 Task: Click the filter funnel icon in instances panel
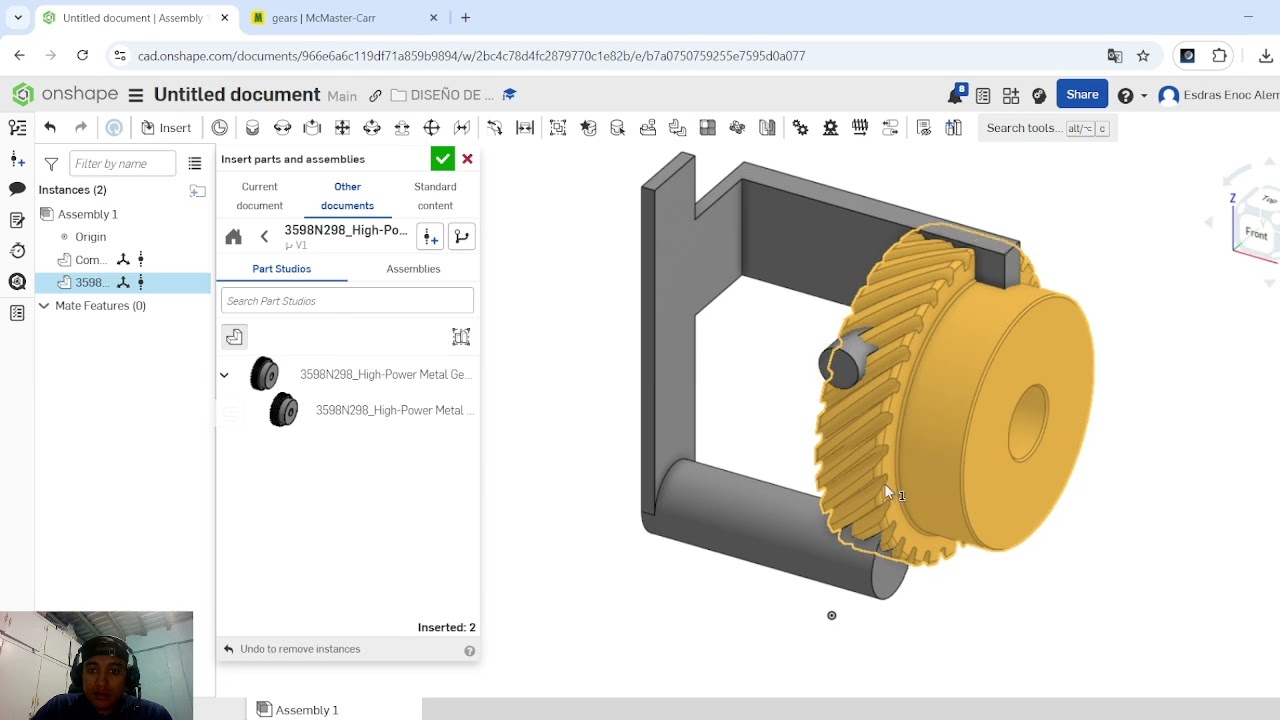(x=51, y=163)
